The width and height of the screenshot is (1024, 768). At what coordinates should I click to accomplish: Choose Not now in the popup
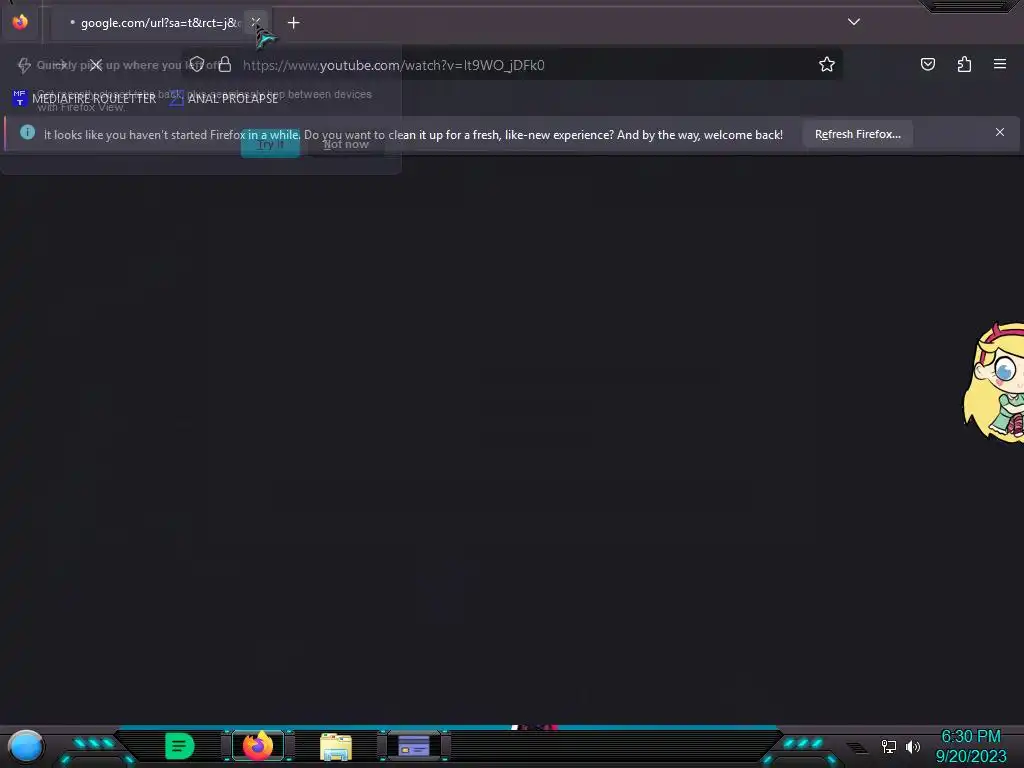coord(346,144)
